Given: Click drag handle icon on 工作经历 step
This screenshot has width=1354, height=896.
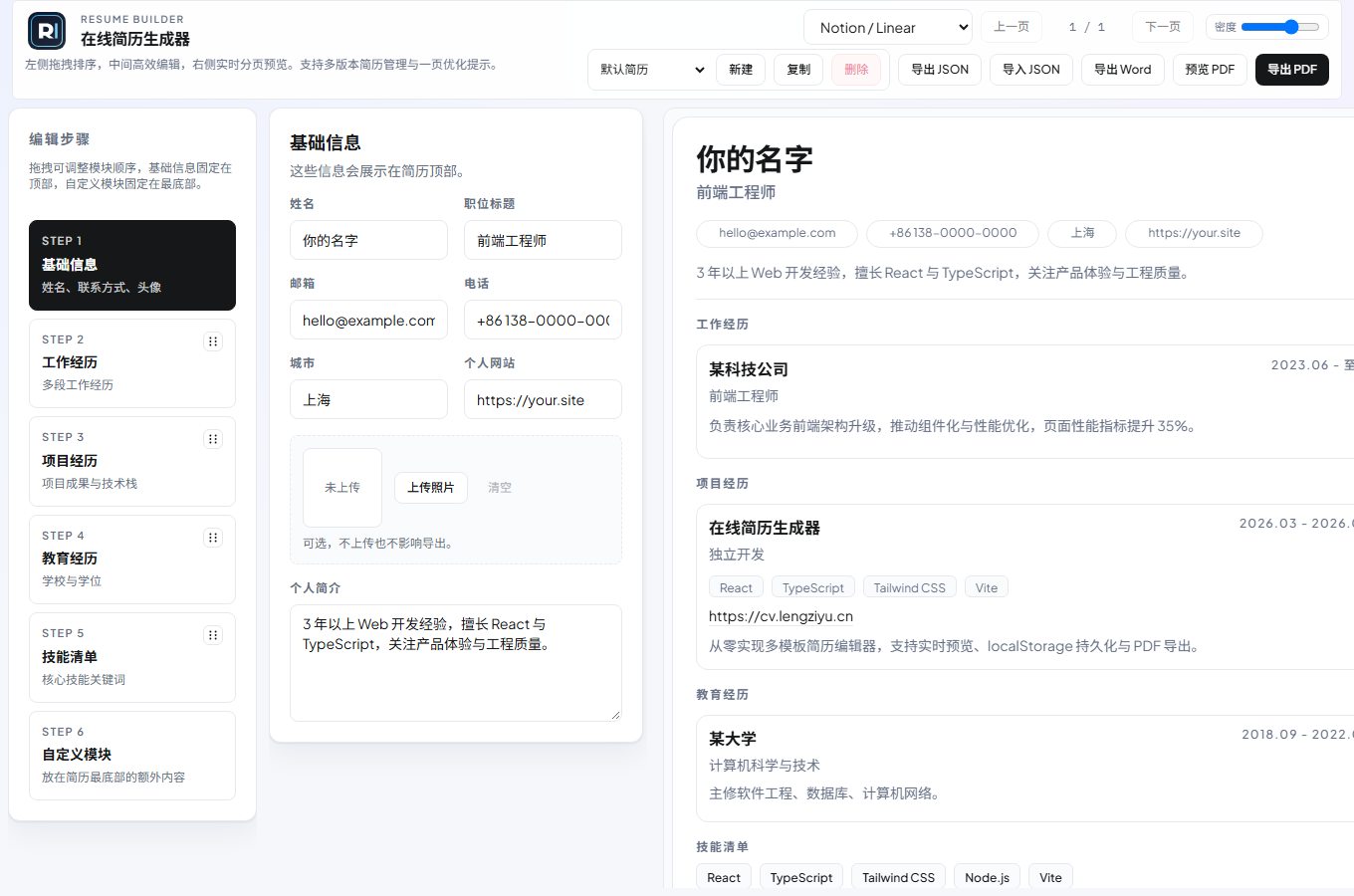Looking at the screenshot, I should [x=213, y=341].
